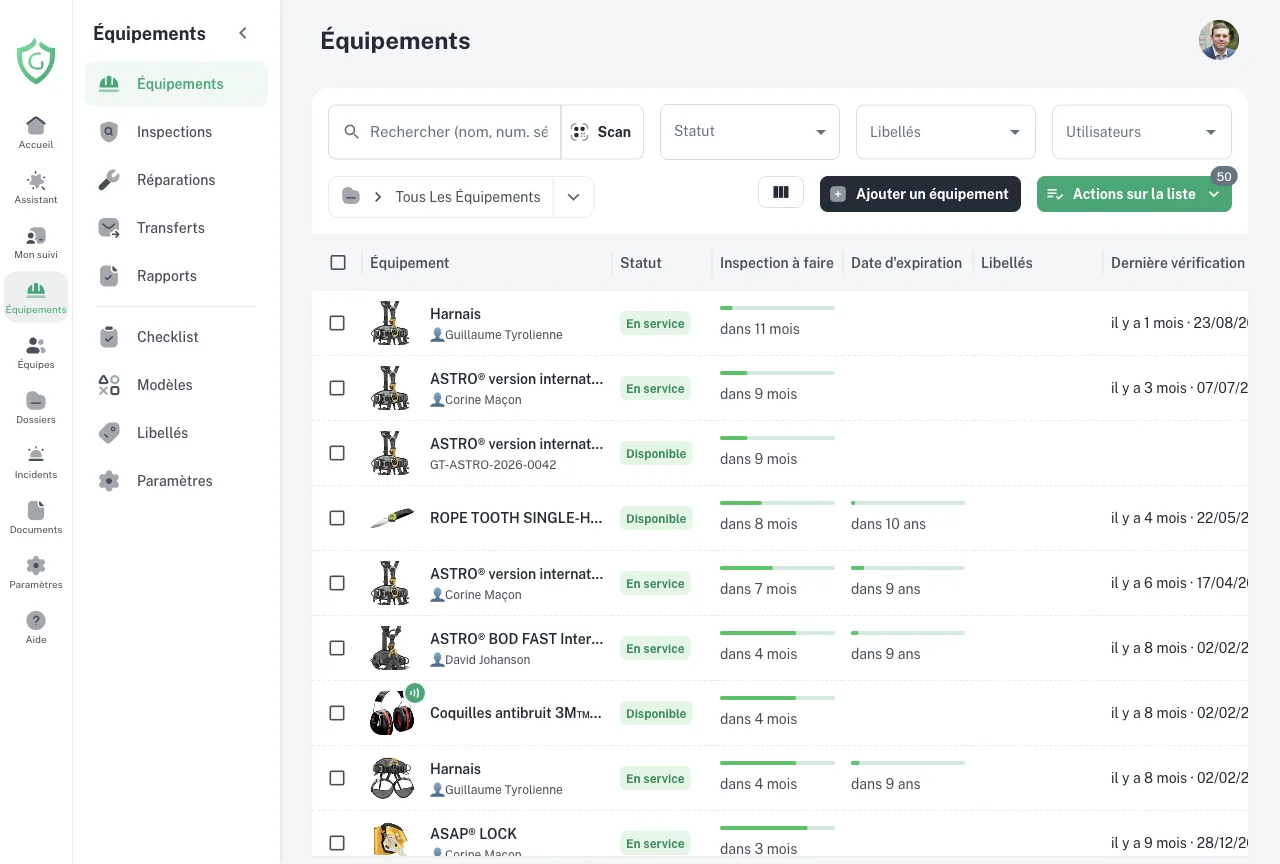
Task: Click the ASAP LOCK equipment name
Action: pyautogui.click(x=473, y=834)
